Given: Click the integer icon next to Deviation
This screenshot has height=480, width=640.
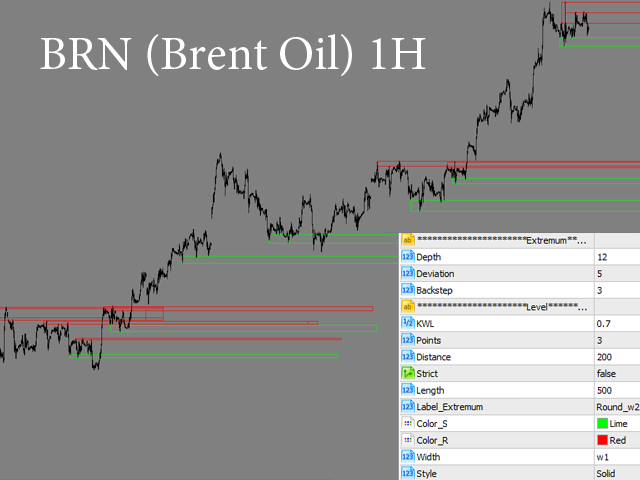Looking at the screenshot, I should (407, 273).
